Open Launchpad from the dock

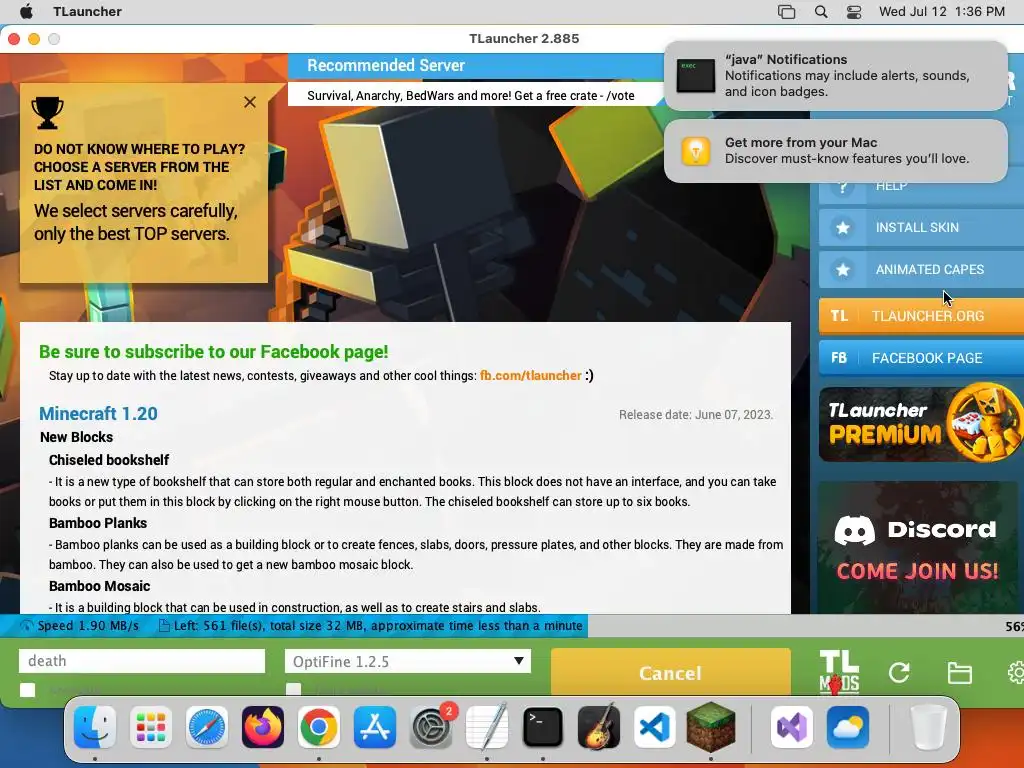click(151, 727)
